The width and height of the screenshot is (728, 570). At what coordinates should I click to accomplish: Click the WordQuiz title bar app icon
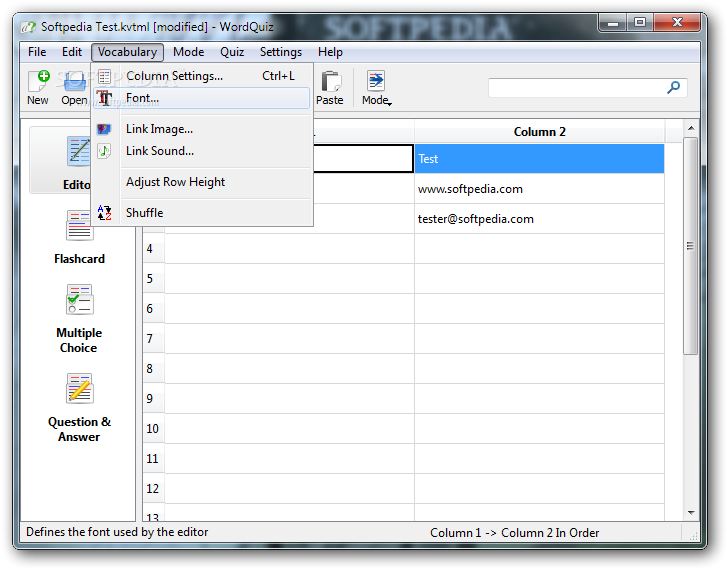coord(28,27)
